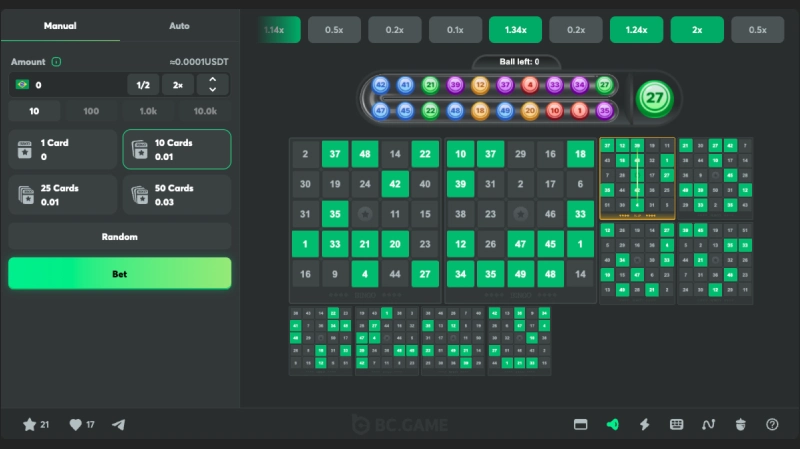Select the 100 preset amount

pos(91,111)
